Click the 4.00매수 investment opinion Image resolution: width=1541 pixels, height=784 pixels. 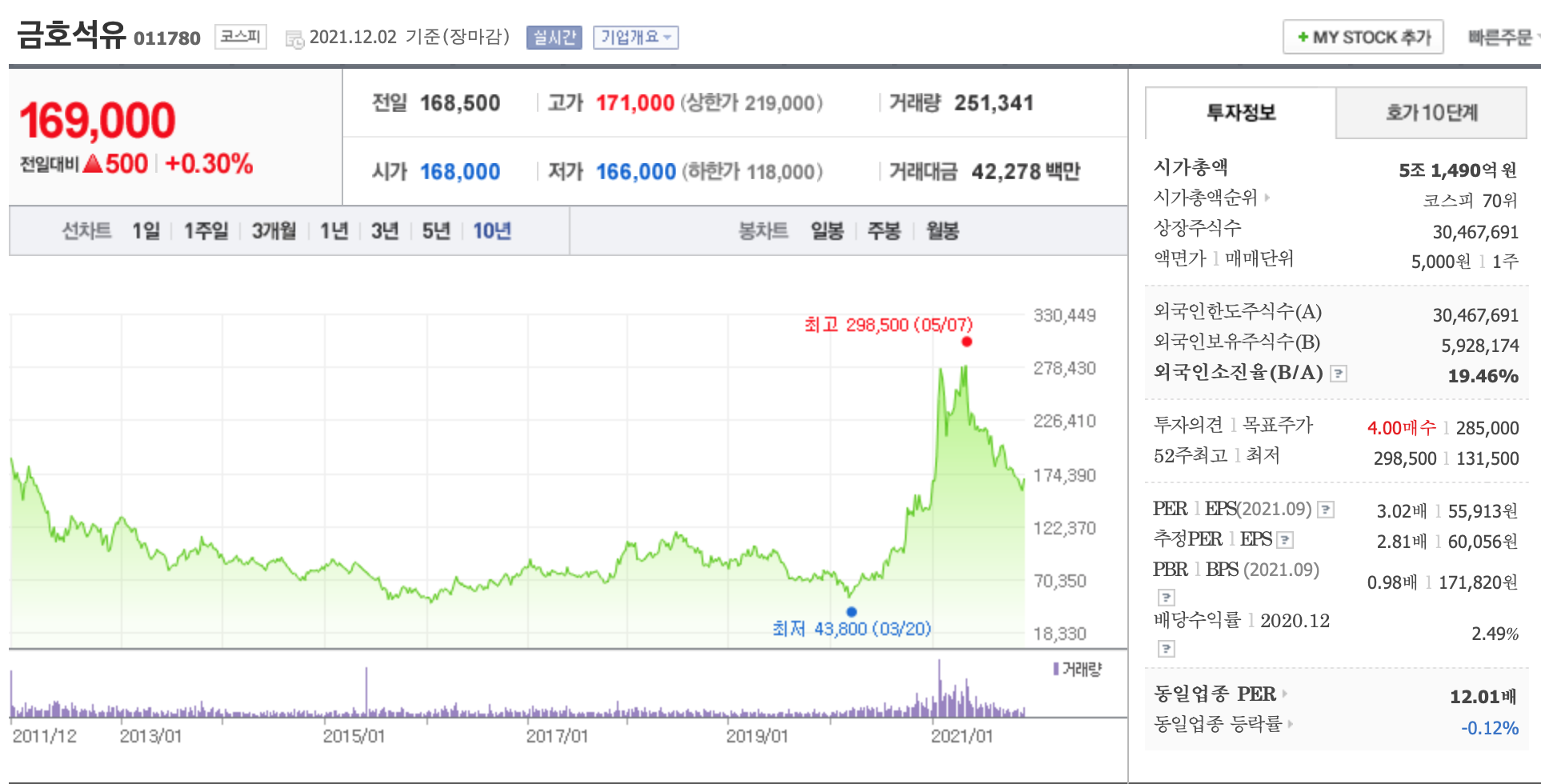pos(1402,428)
